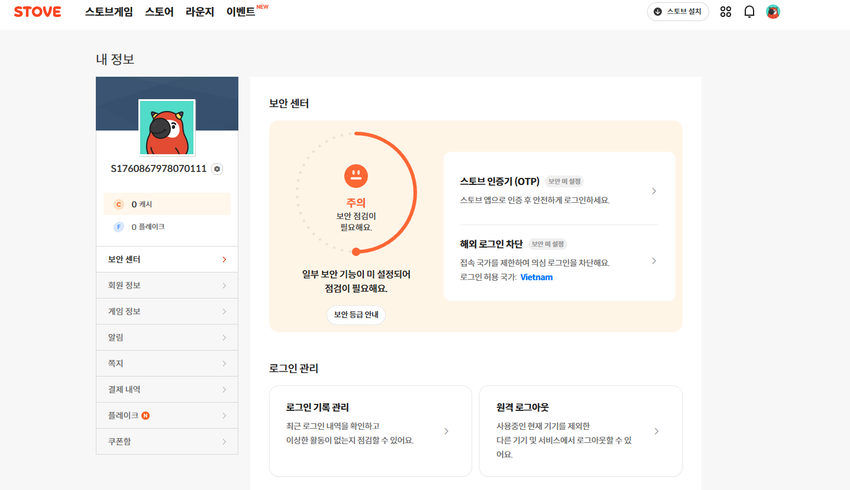Click the orange caution face icon
The height and width of the screenshot is (490, 850).
pos(354,176)
